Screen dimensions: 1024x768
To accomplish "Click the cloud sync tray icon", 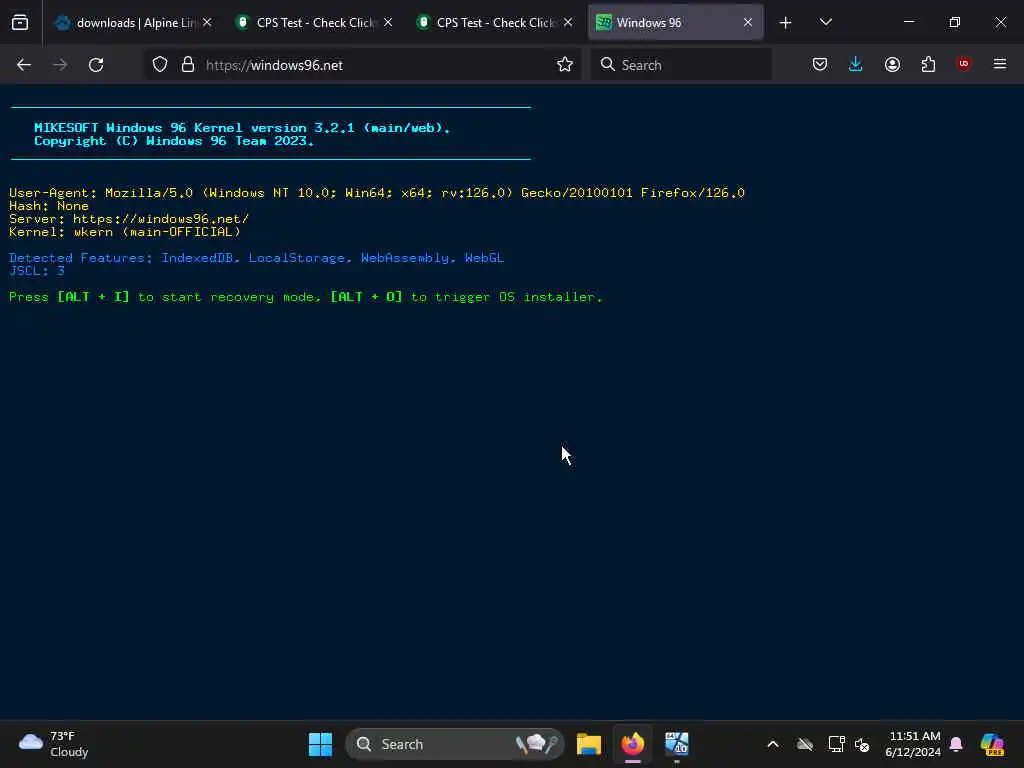I will point(805,744).
